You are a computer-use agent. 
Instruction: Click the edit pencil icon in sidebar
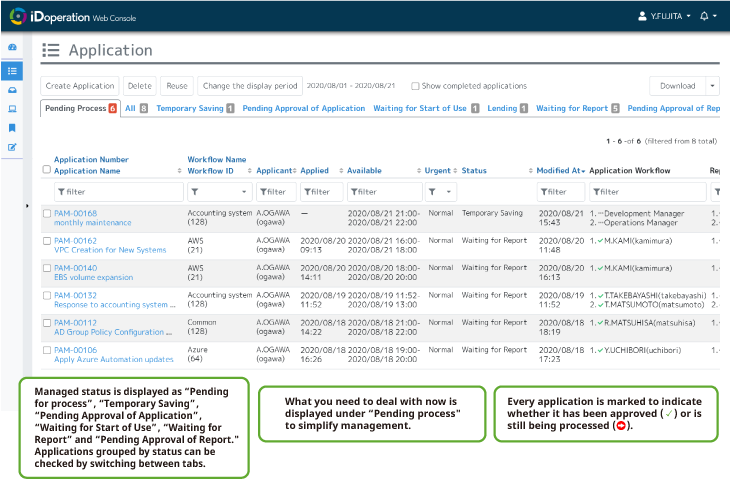12,147
